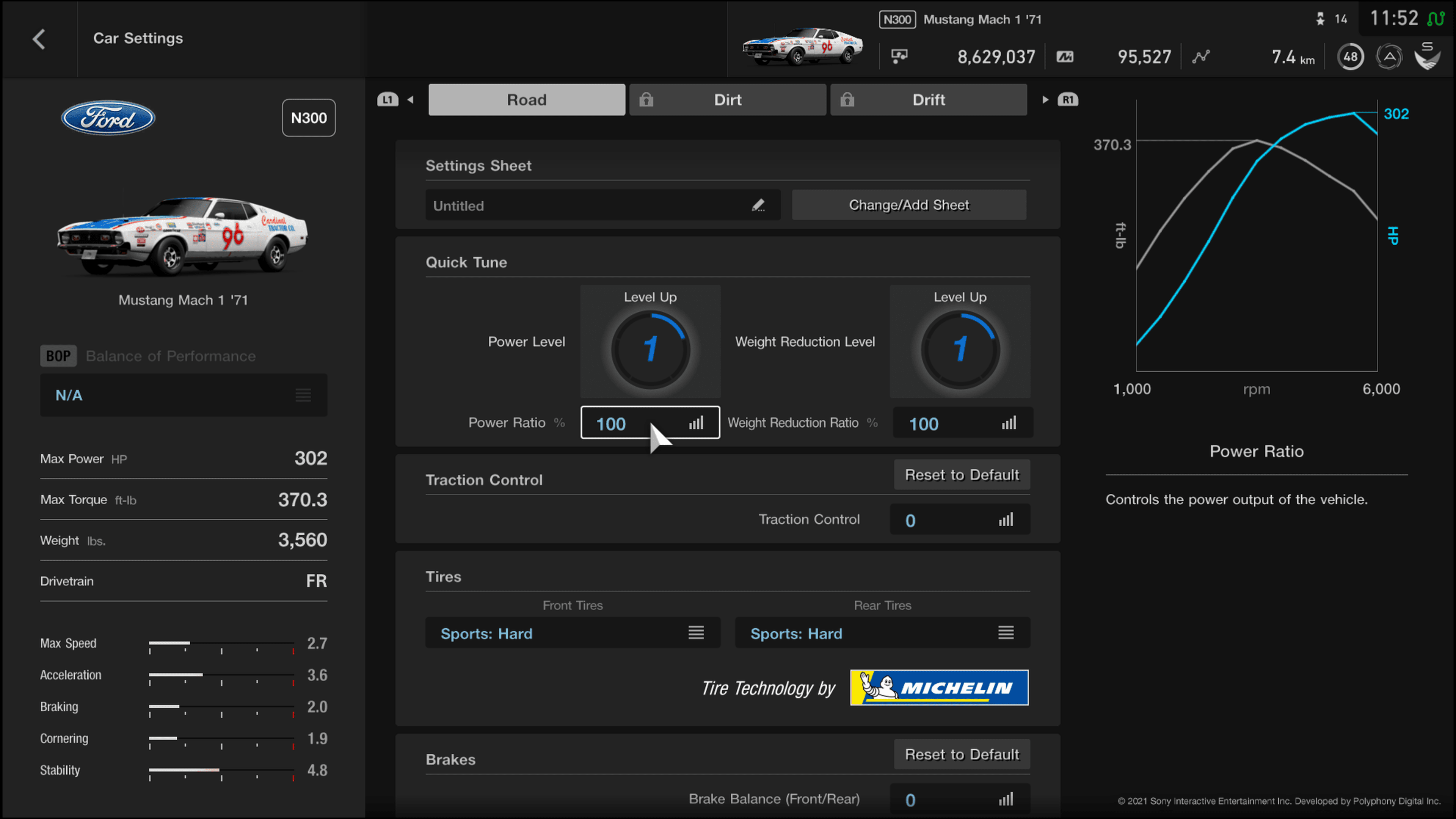This screenshot has height=819, width=1456.
Task: Click the sportsmanship S rating icon
Action: click(x=1427, y=55)
